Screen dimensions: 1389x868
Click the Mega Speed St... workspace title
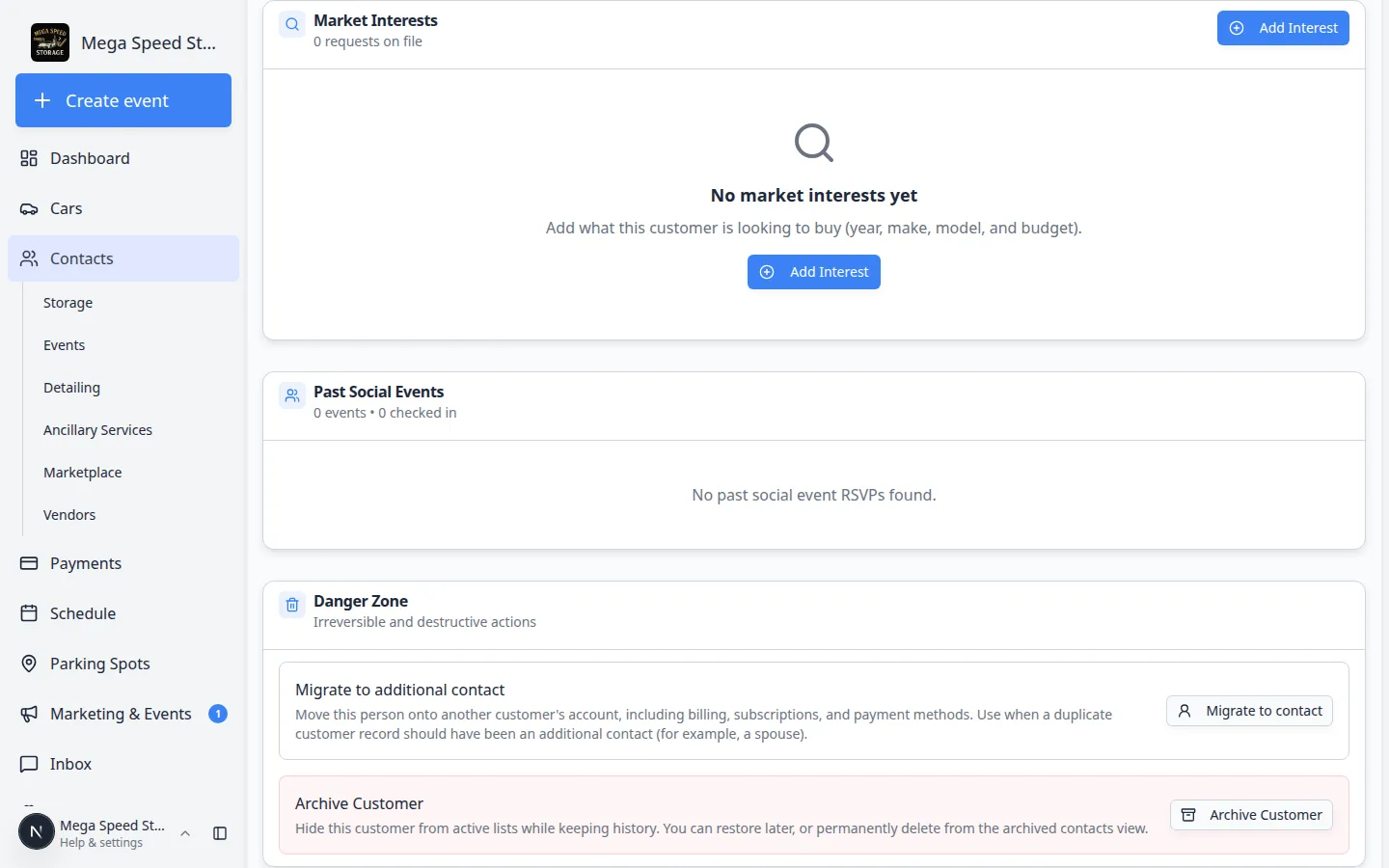coord(149,42)
